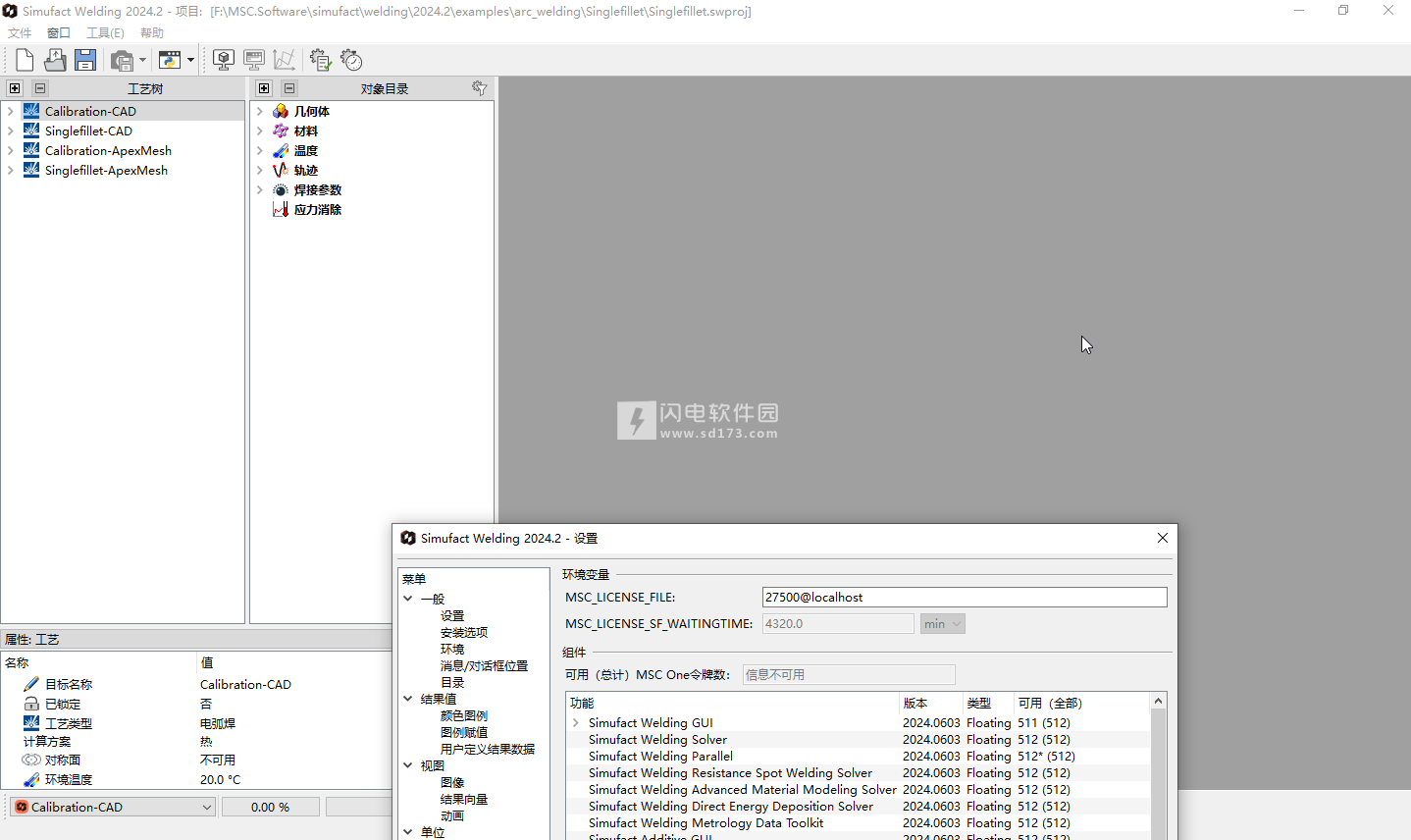Click the gear with checklist job control icon

click(320, 61)
